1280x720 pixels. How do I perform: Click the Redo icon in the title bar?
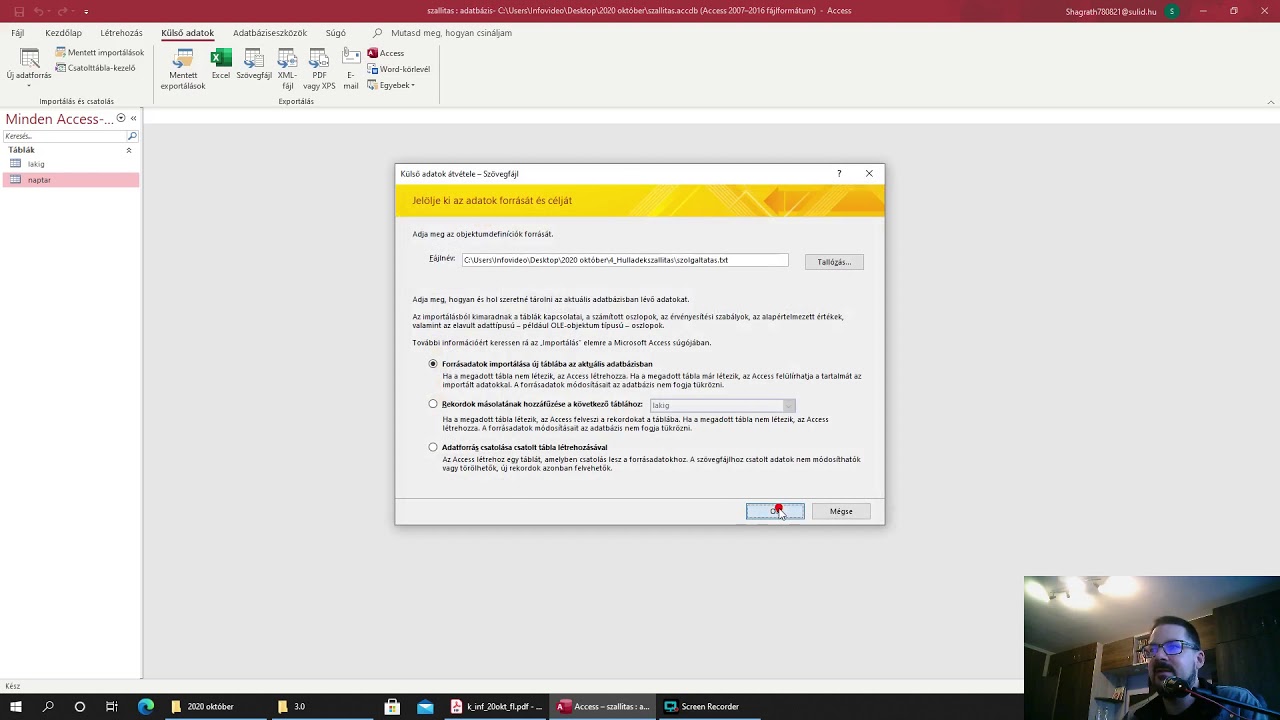[x=63, y=11]
